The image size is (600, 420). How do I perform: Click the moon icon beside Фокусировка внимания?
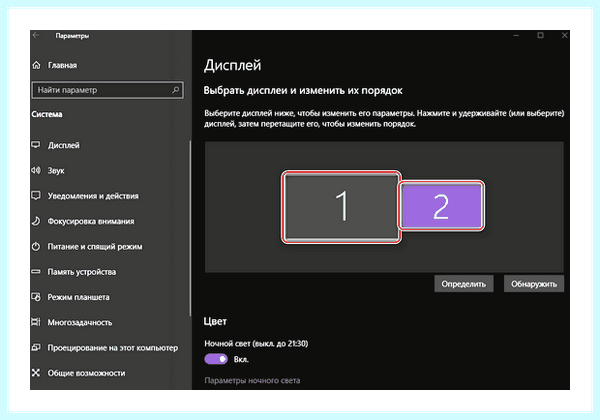[36, 221]
